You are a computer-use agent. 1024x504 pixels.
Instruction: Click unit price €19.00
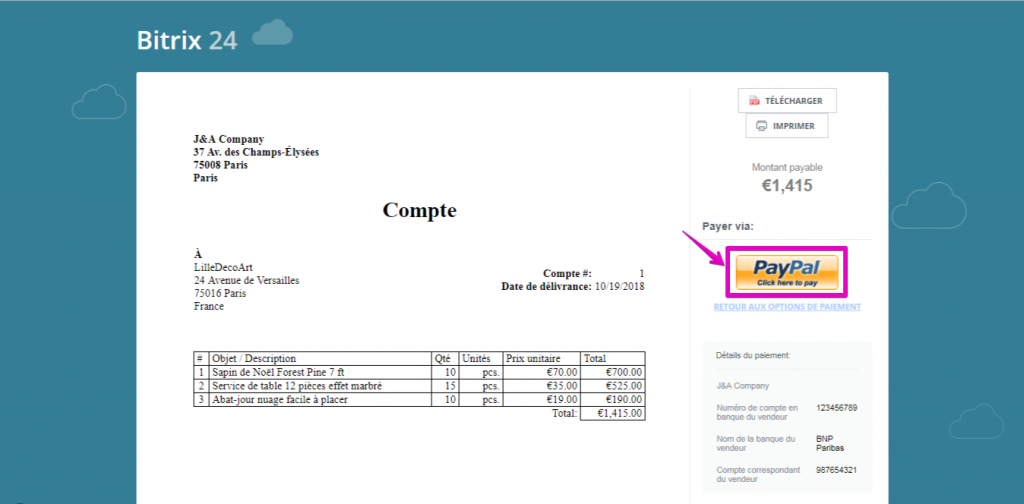(562, 400)
